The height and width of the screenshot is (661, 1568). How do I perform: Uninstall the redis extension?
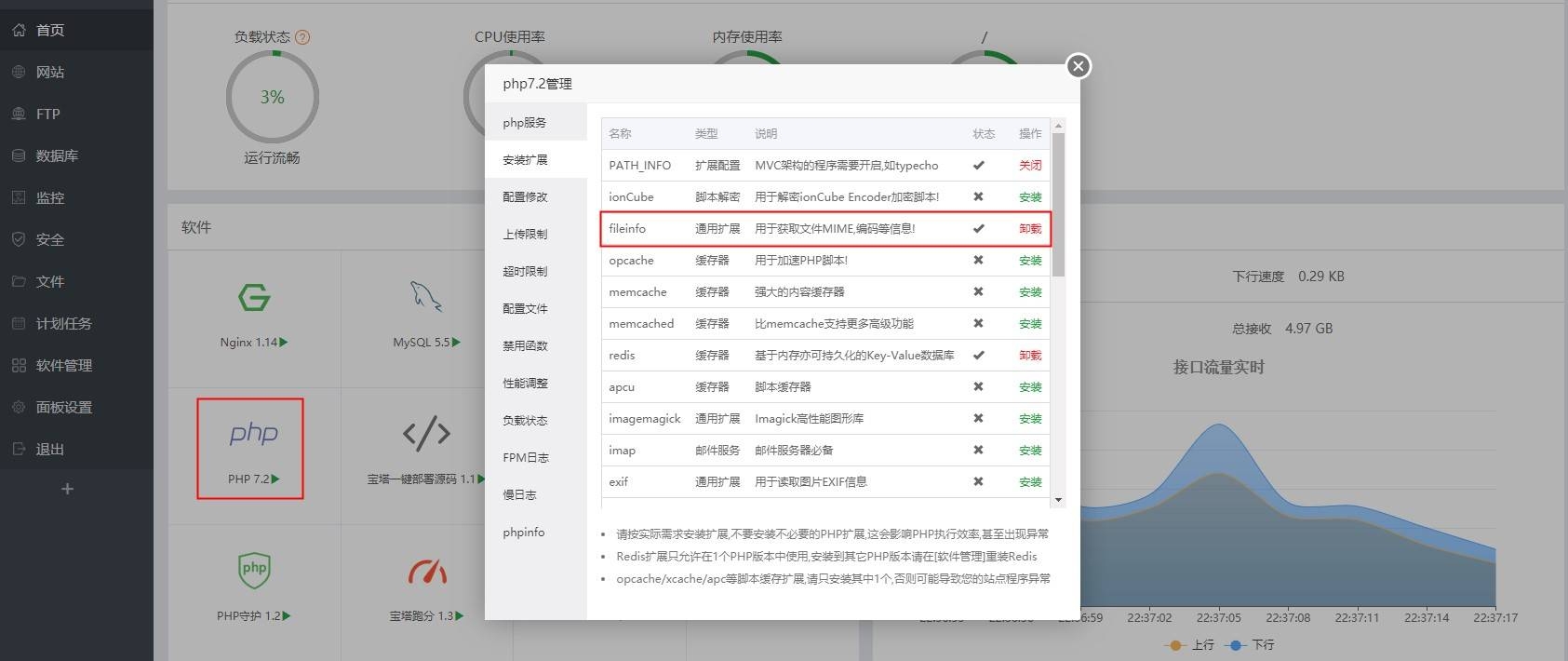[1030, 356]
